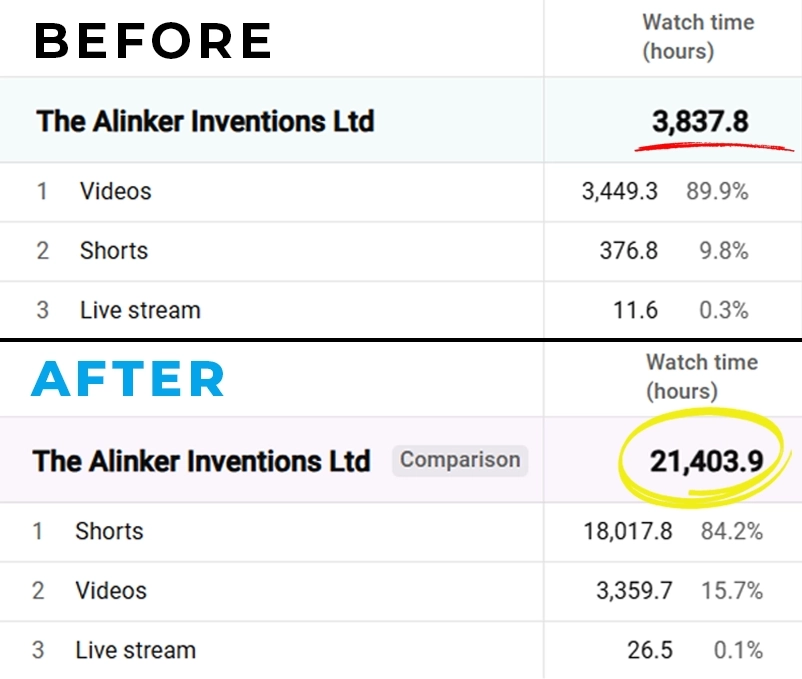The width and height of the screenshot is (802, 679).
Task: Click the blue AFTER heading
Action: point(128,379)
